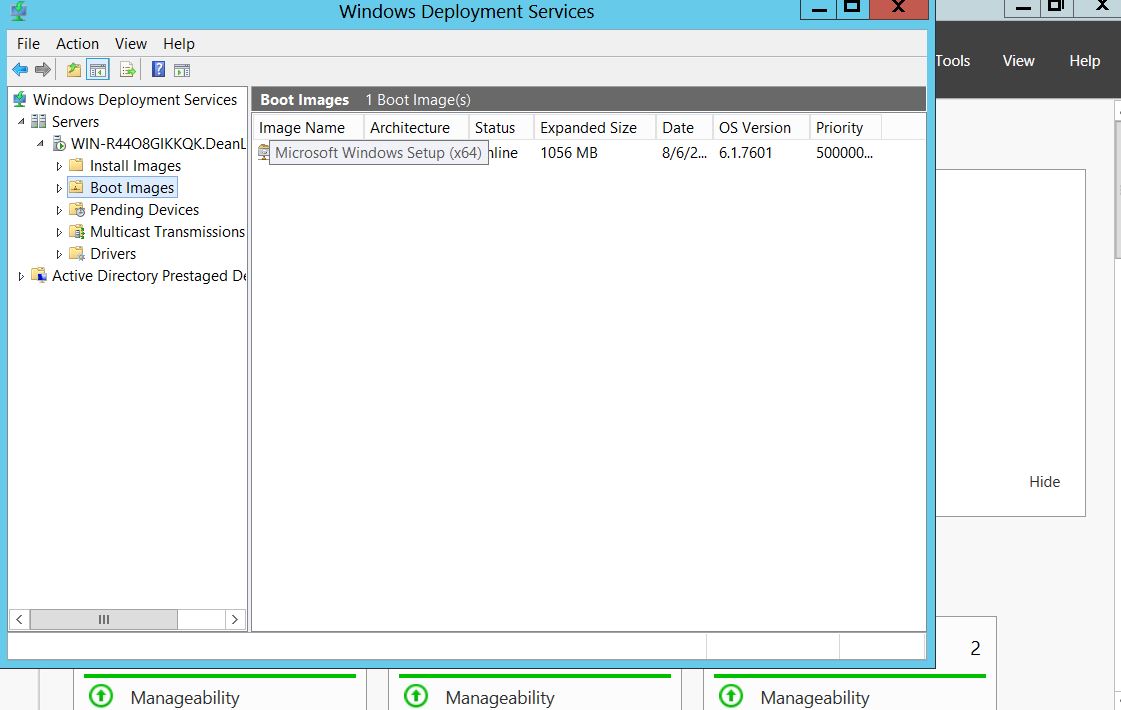Sort by the Status column header

pyautogui.click(x=501, y=127)
